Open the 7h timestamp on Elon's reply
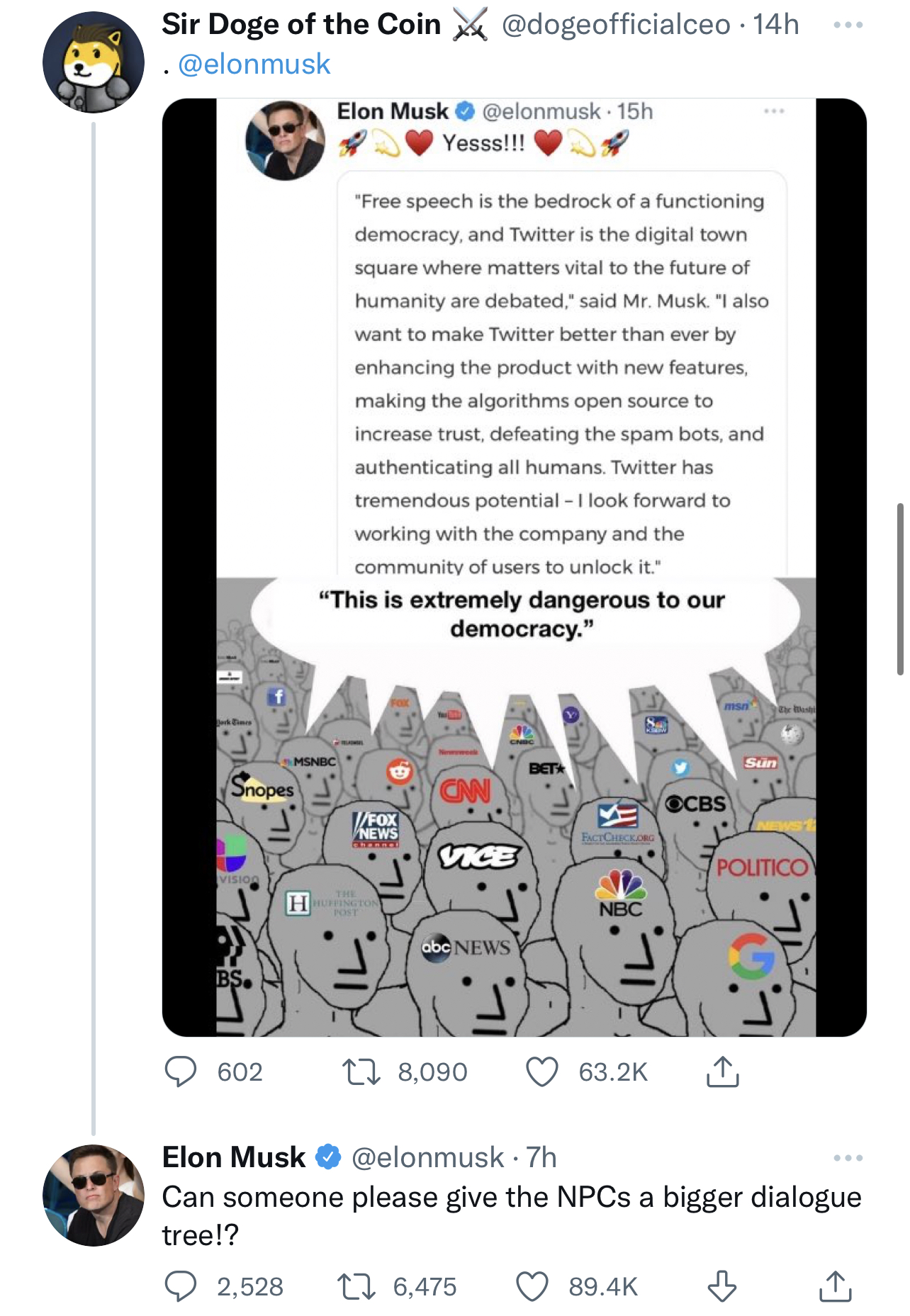 coord(541,1157)
